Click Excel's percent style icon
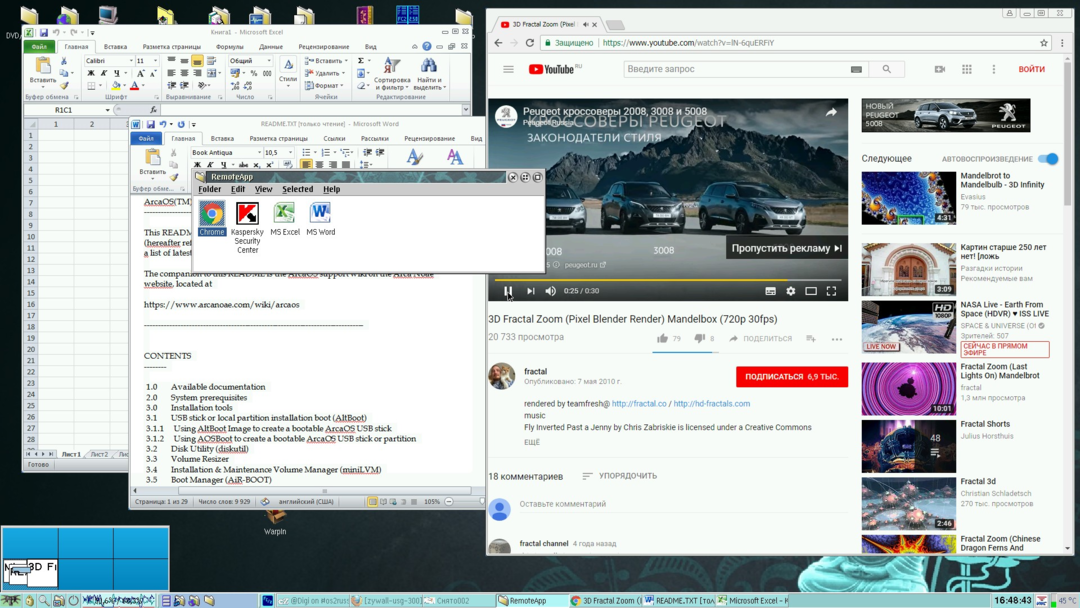This screenshot has height=608, width=1080. pyautogui.click(x=253, y=73)
